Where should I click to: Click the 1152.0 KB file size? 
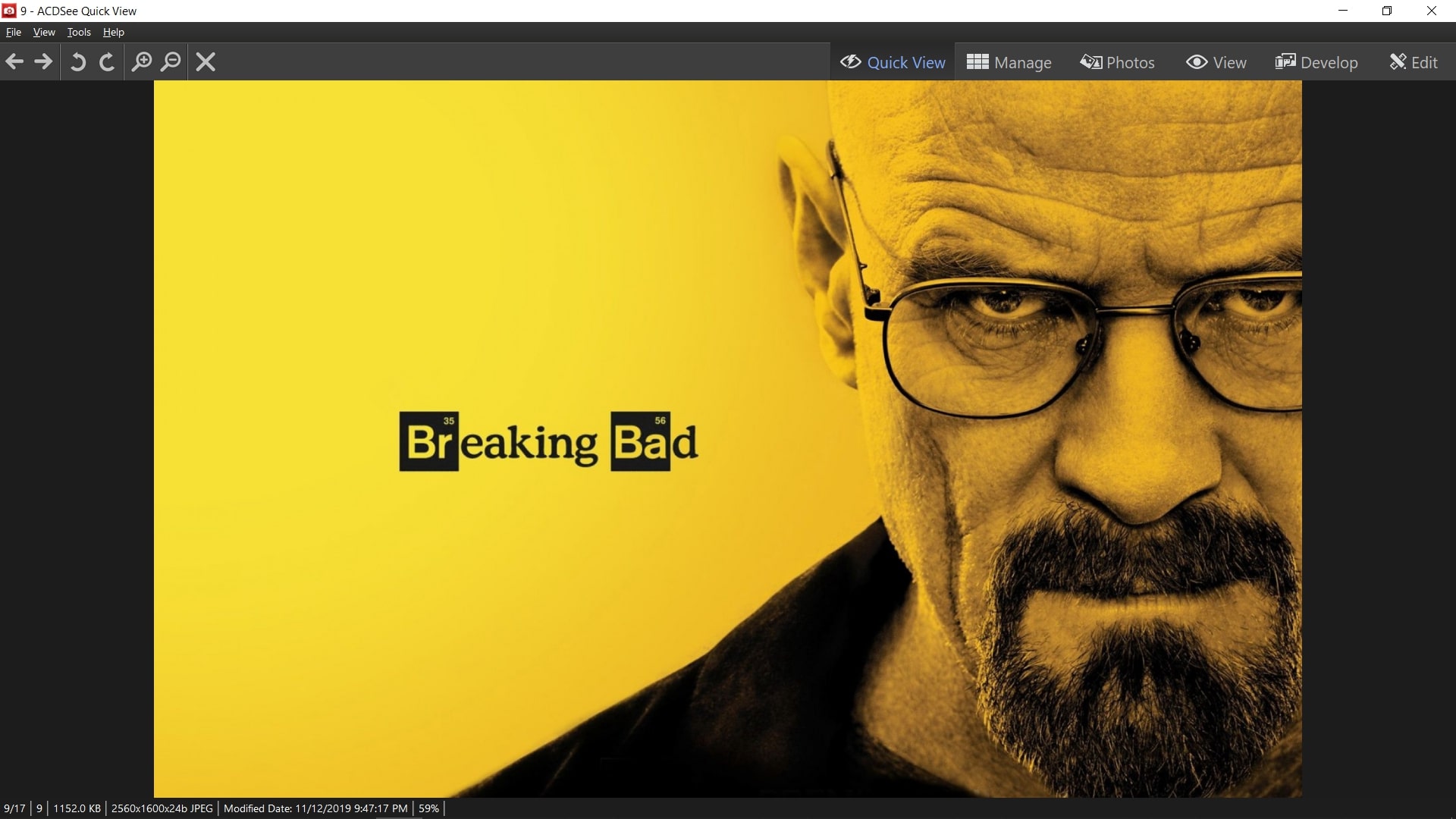click(x=77, y=808)
